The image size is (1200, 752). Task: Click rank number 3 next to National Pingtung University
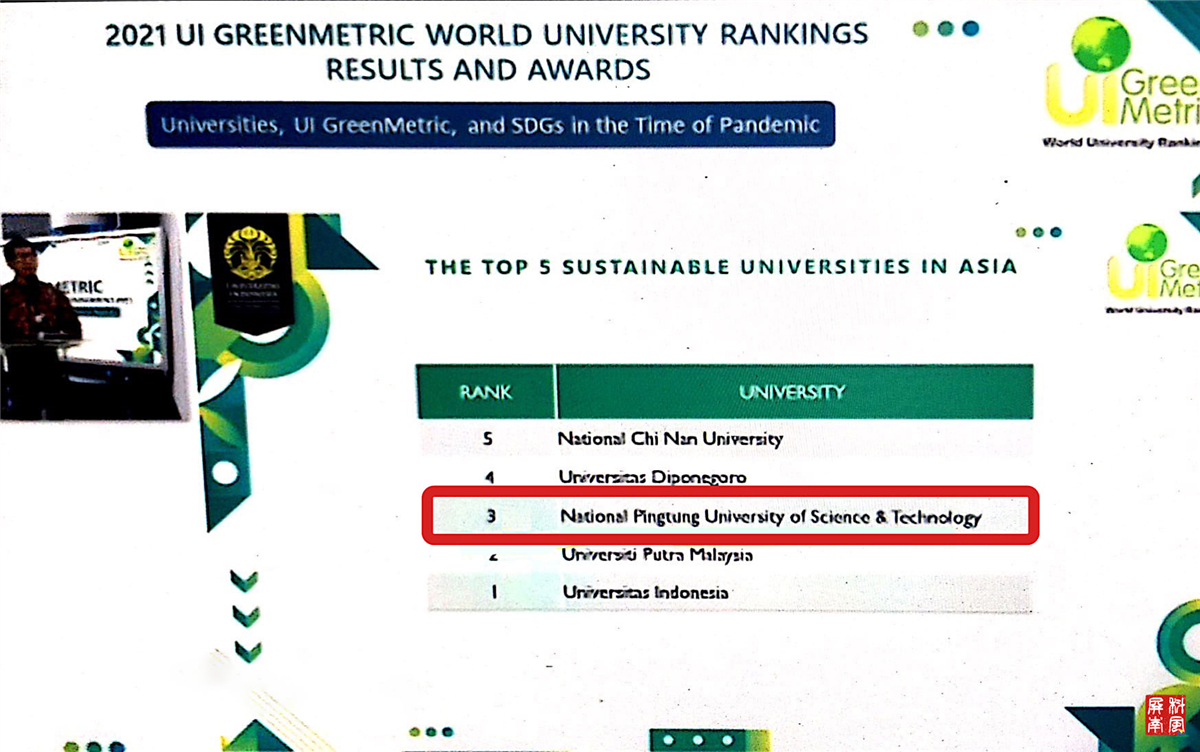click(490, 517)
